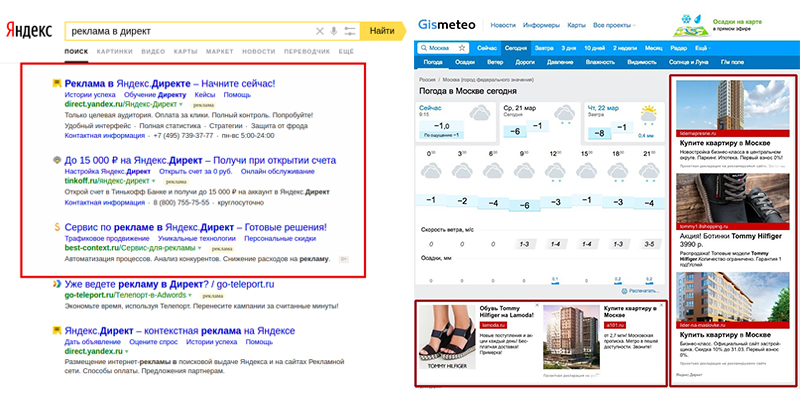The height and width of the screenshot is (400, 800).
Task: Click the Яндекс logo
Action: click(29, 31)
